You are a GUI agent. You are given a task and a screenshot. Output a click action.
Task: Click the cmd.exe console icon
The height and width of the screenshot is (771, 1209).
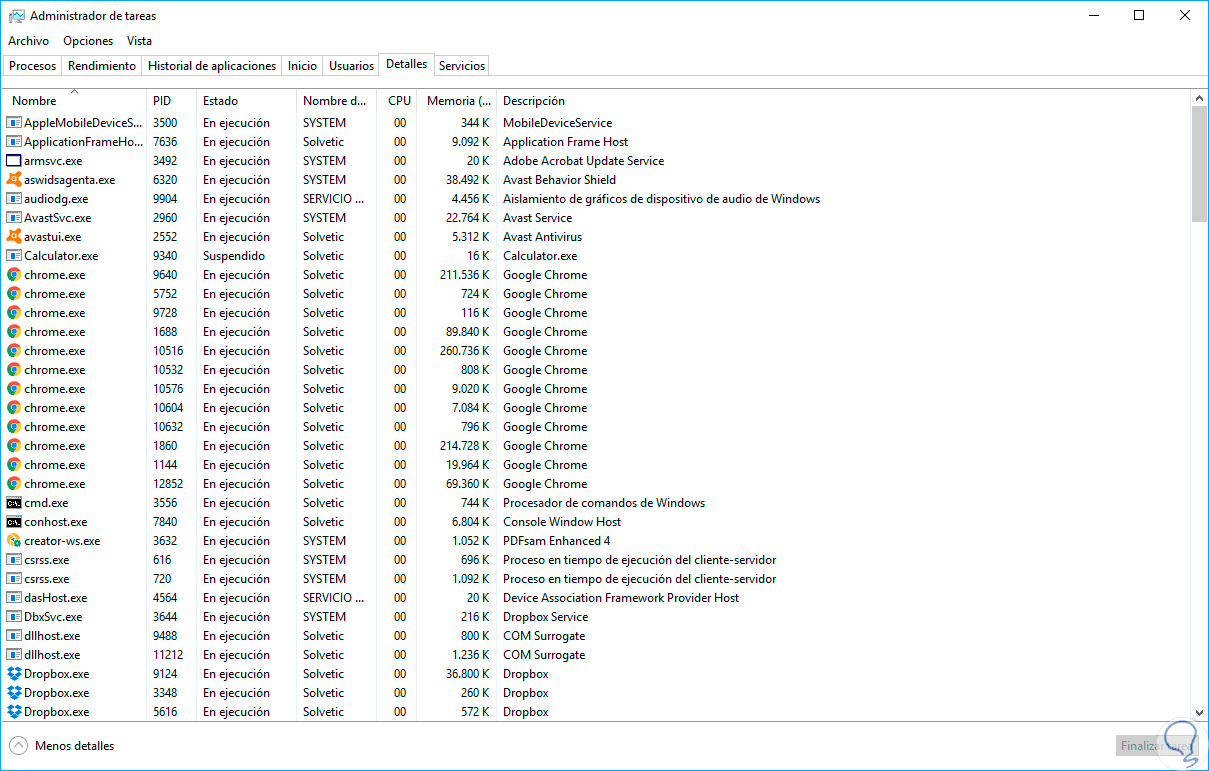pyautogui.click(x=14, y=503)
